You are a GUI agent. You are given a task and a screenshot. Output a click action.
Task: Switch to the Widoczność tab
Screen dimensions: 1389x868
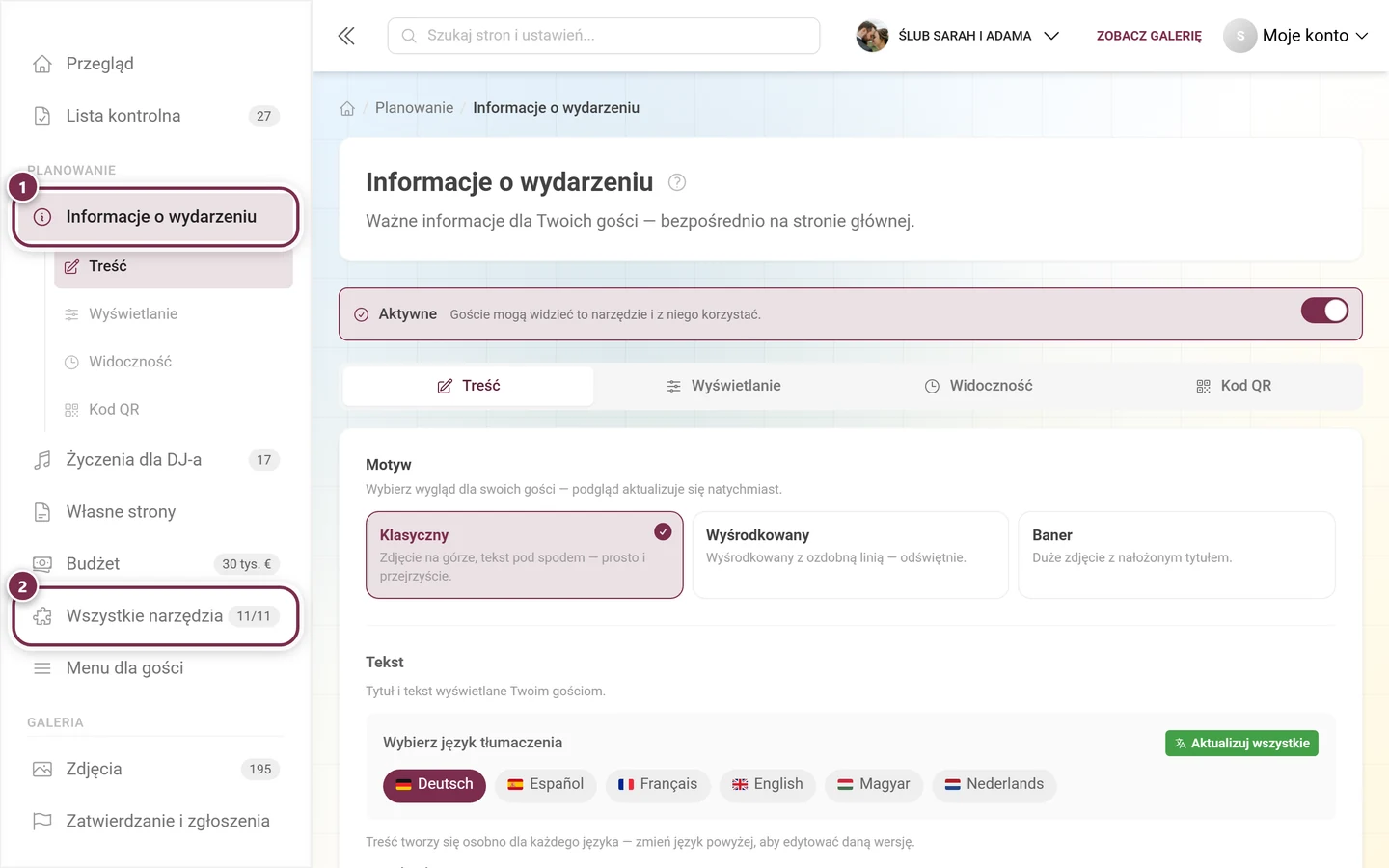(979, 386)
